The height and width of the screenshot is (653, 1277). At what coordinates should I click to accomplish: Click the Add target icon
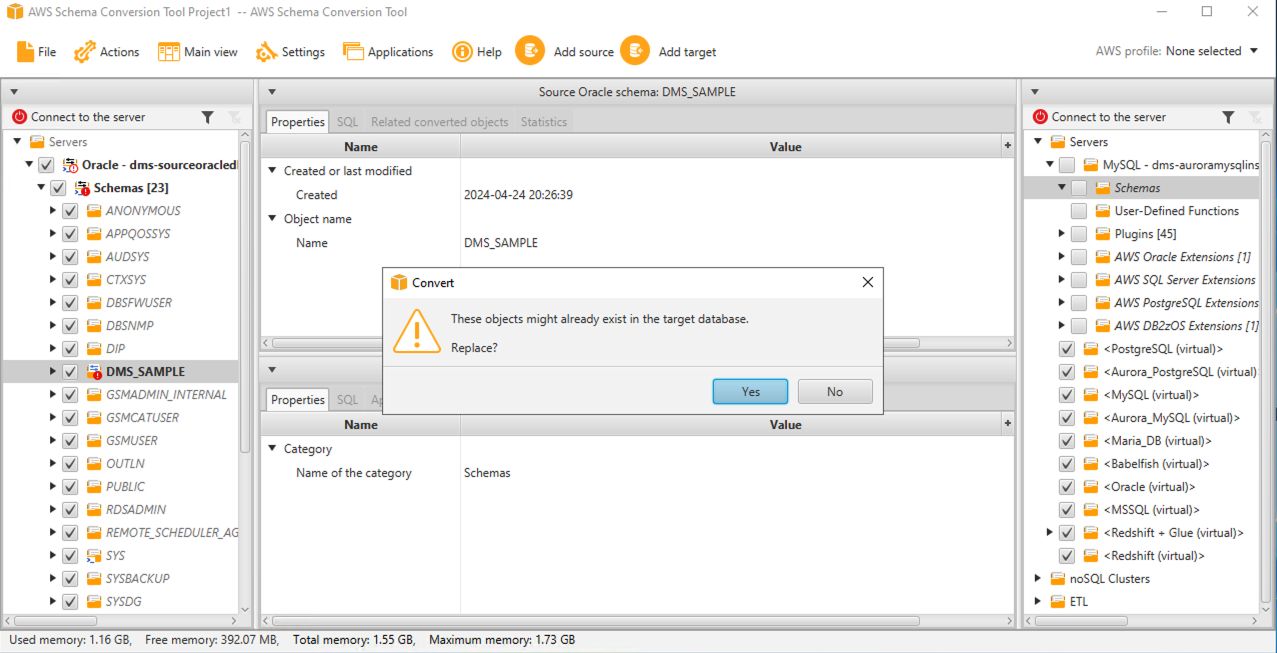pyautogui.click(x=635, y=51)
